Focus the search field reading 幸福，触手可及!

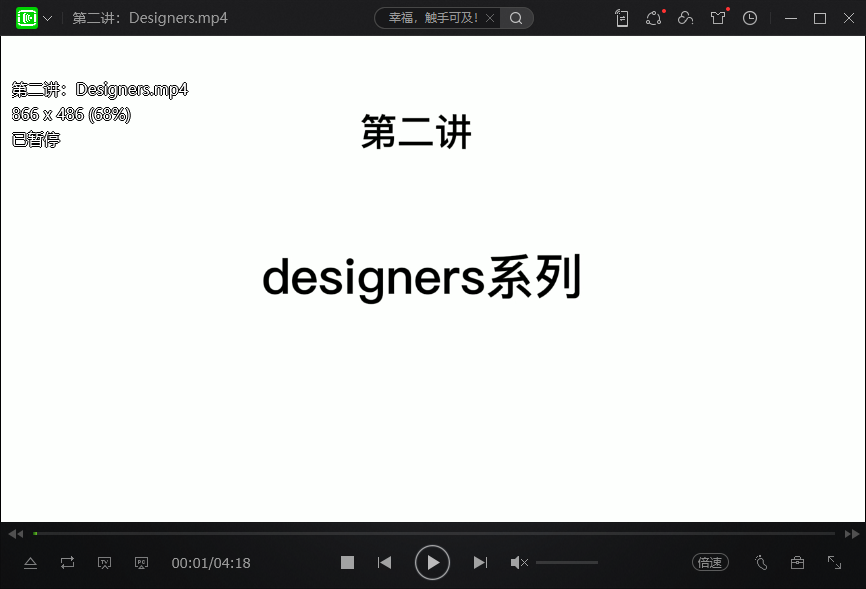click(x=433, y=18)
